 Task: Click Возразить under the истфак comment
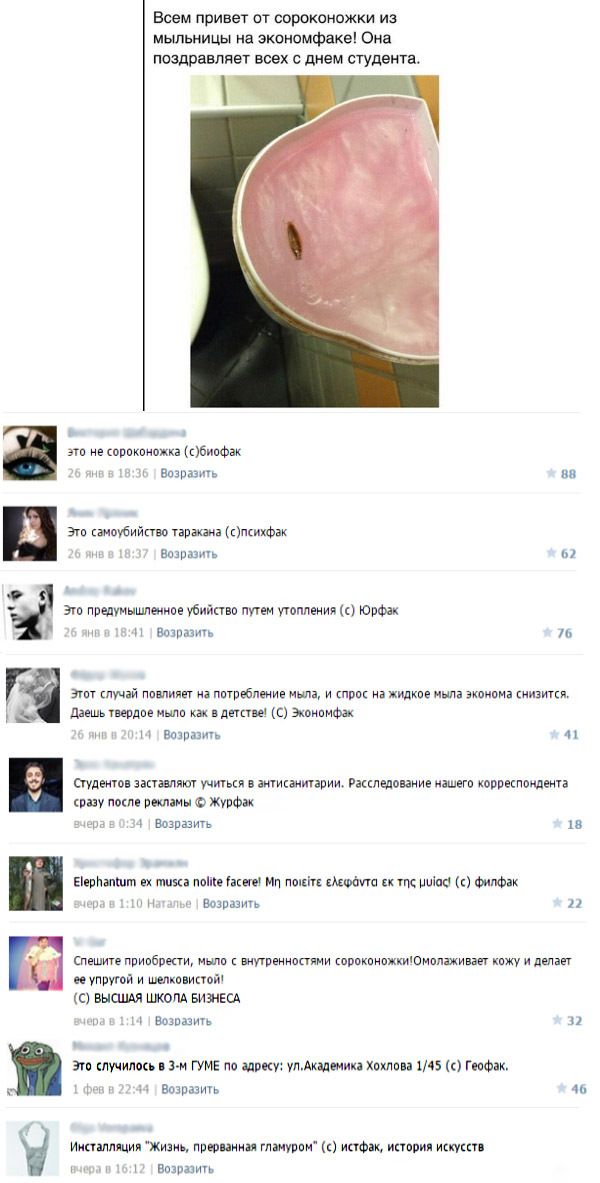coord(186,1169)
